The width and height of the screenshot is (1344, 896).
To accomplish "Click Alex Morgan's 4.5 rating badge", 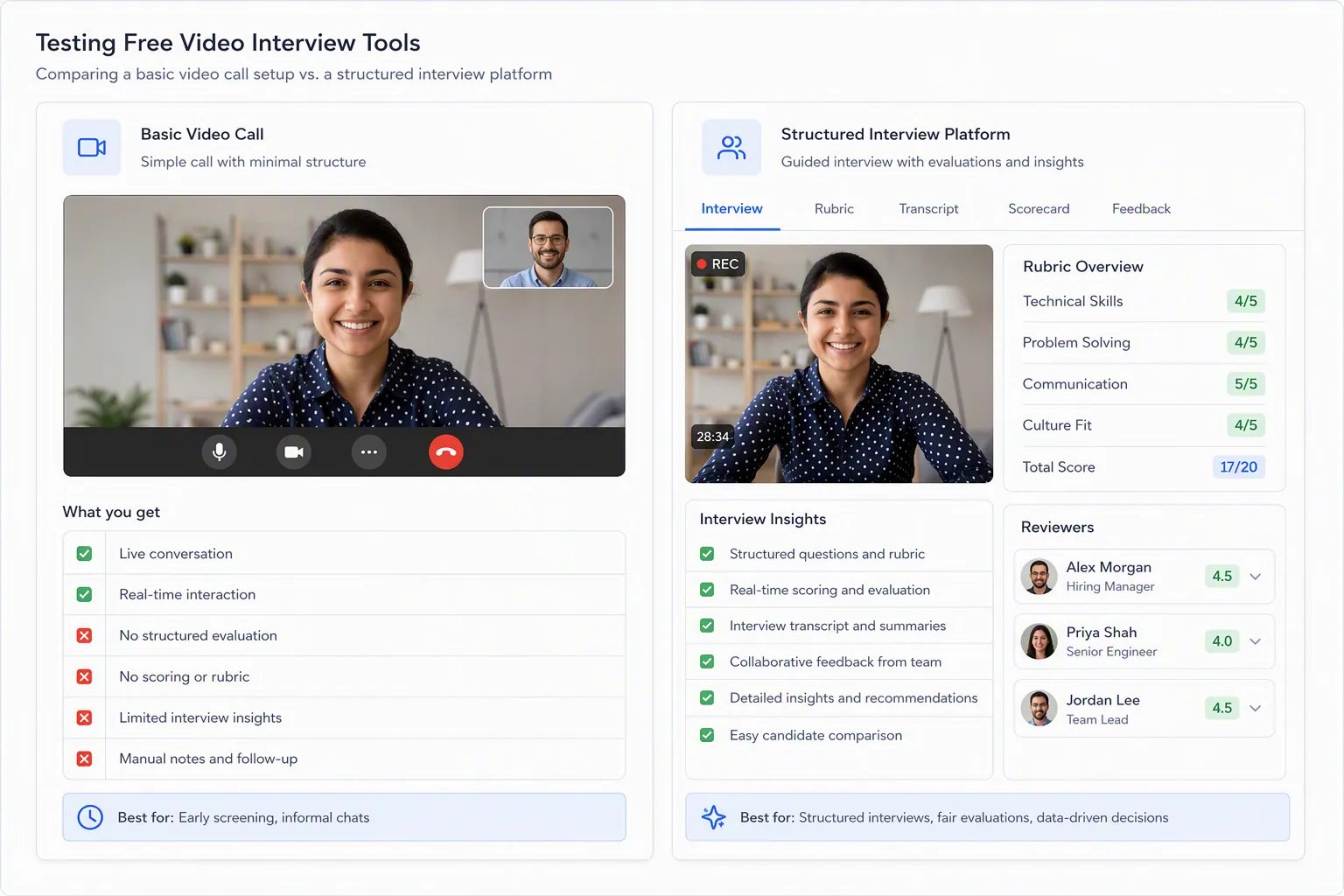I will [x=1222, y=577].
